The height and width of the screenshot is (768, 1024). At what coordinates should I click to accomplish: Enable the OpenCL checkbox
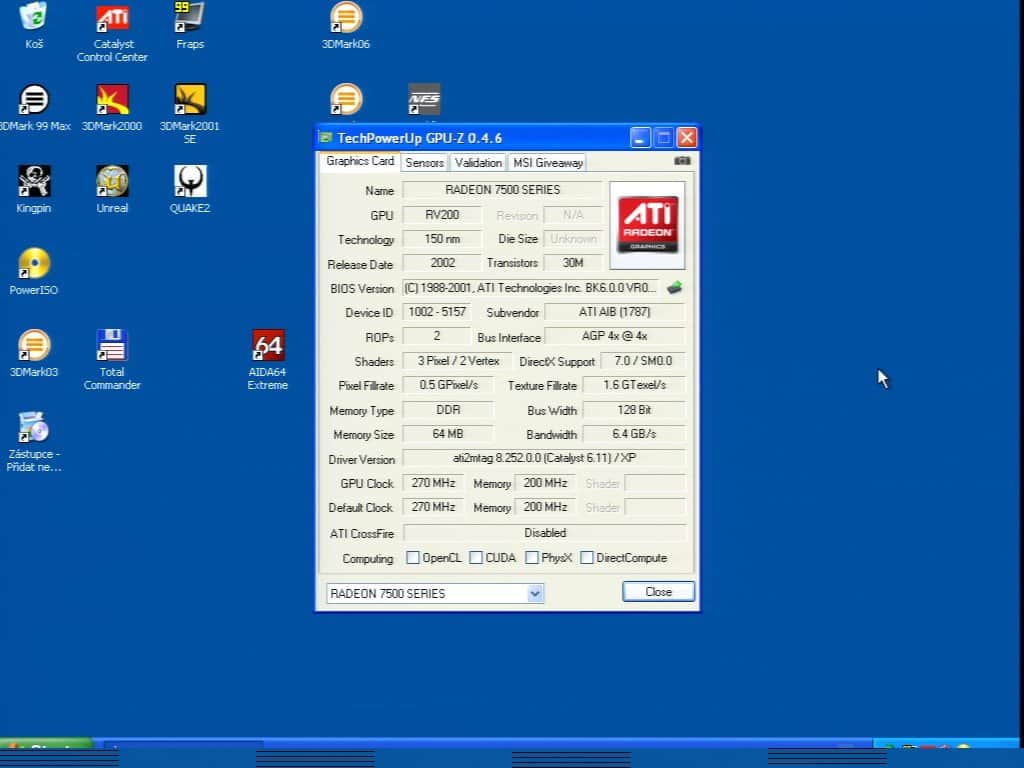click(413, 558)
